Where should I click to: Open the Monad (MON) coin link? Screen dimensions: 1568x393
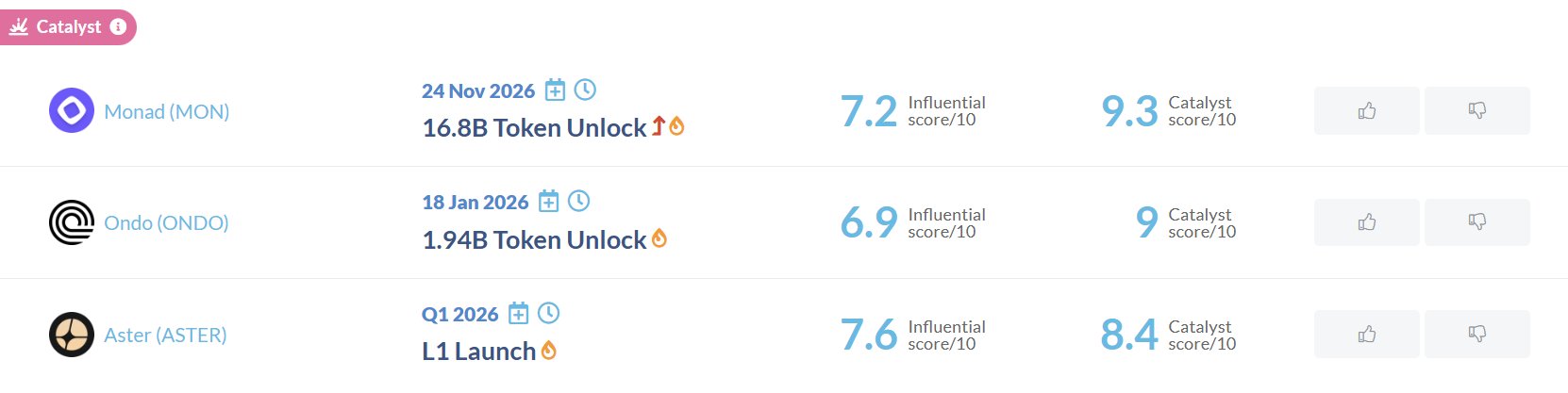pyautogui.click(x=167, y=112)
